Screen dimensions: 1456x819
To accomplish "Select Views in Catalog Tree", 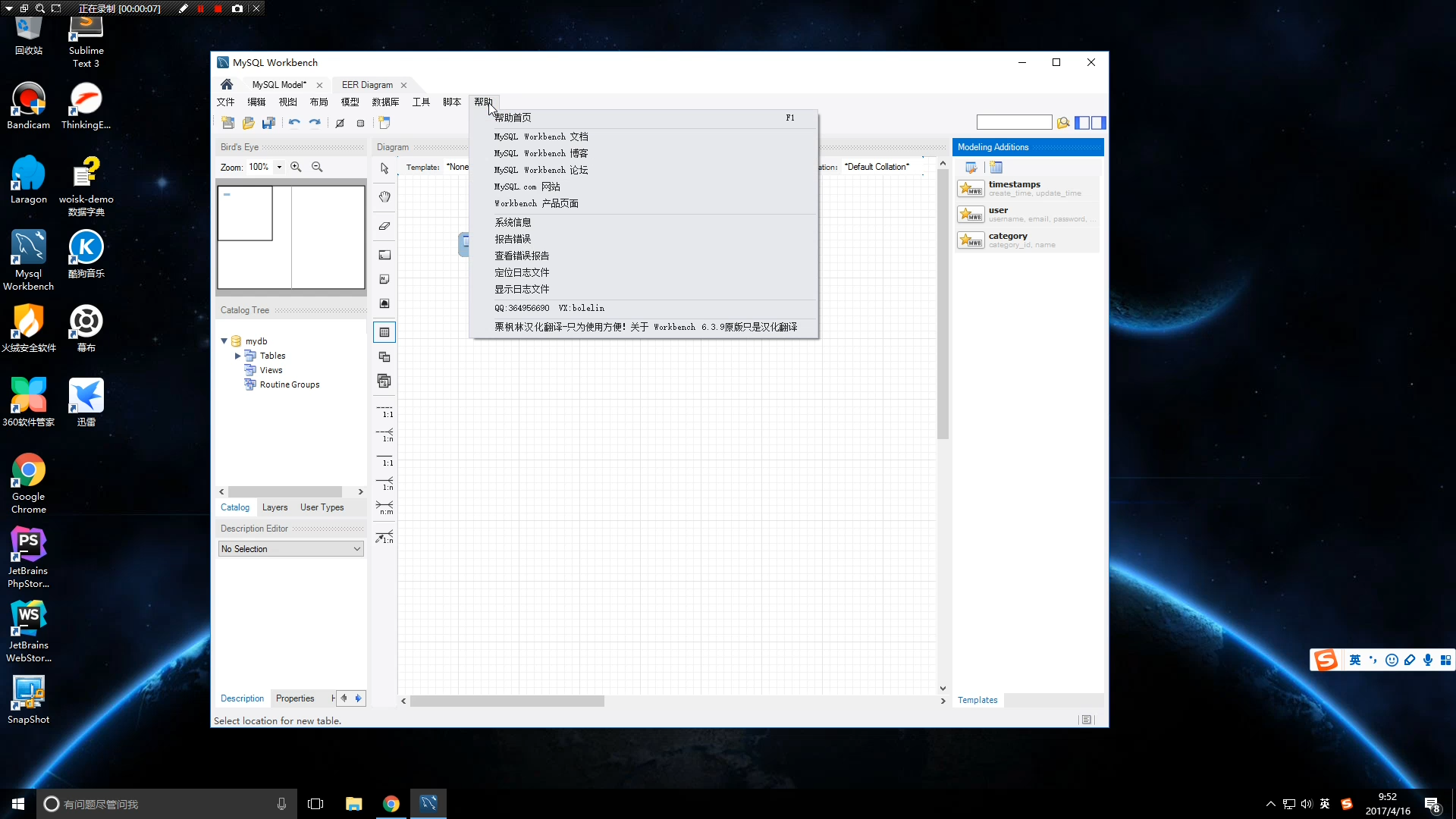I will coord(271,370).
